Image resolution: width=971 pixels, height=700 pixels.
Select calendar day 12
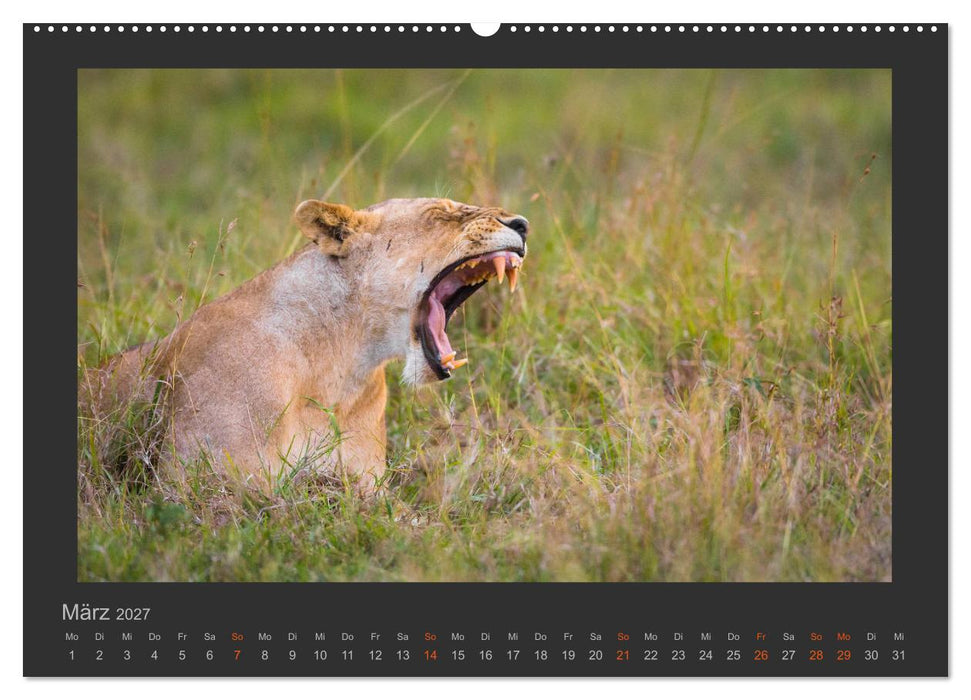375,655
